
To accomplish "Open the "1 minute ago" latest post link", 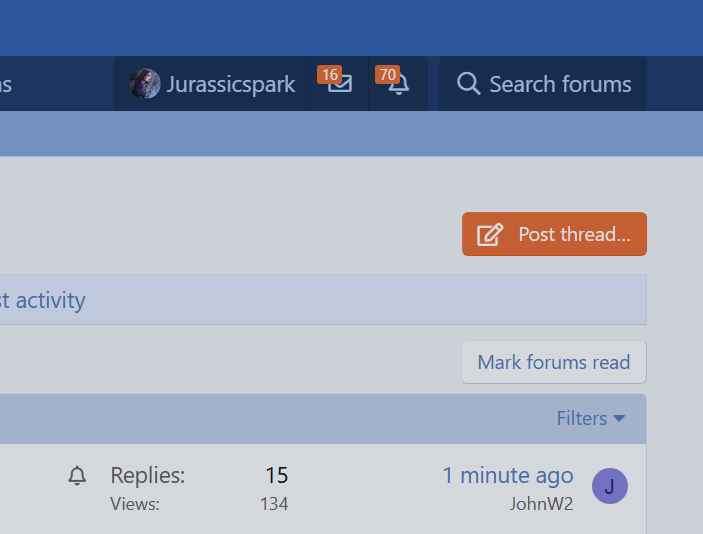I will pos(508,475).
